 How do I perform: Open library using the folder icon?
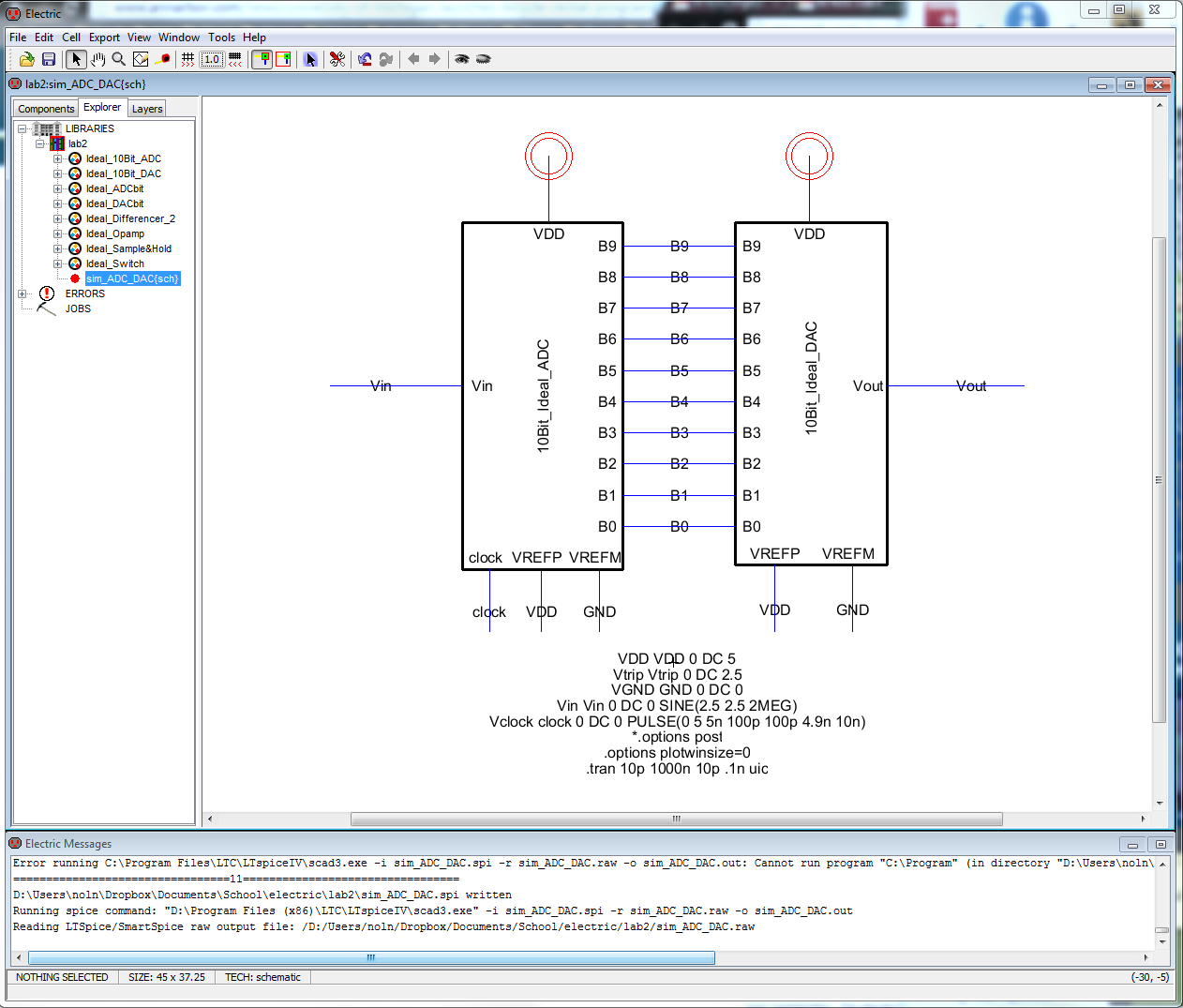point(26,59)
